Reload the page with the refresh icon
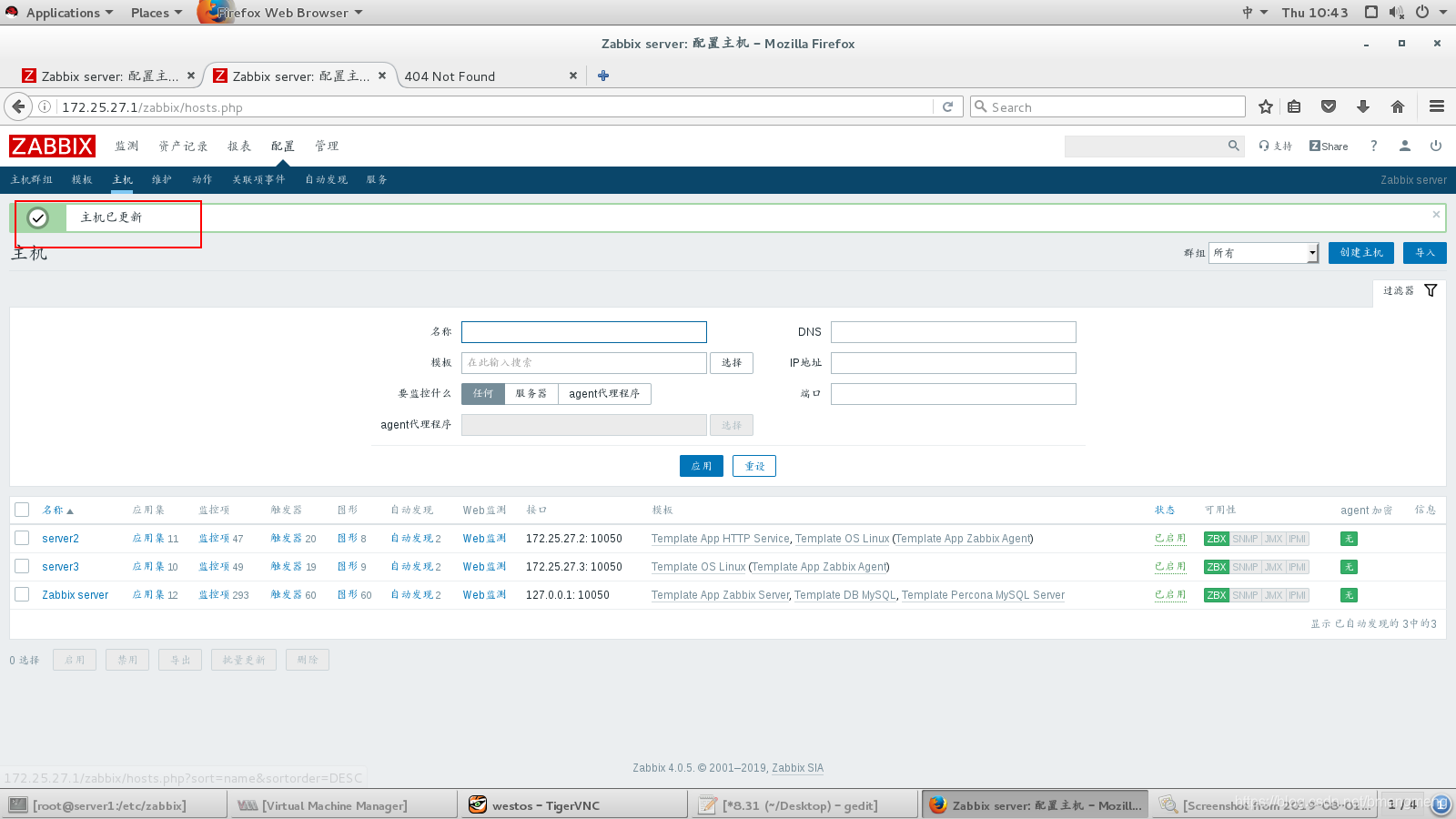The width and height of the screenshot is (1456, 819). point(947,106)
